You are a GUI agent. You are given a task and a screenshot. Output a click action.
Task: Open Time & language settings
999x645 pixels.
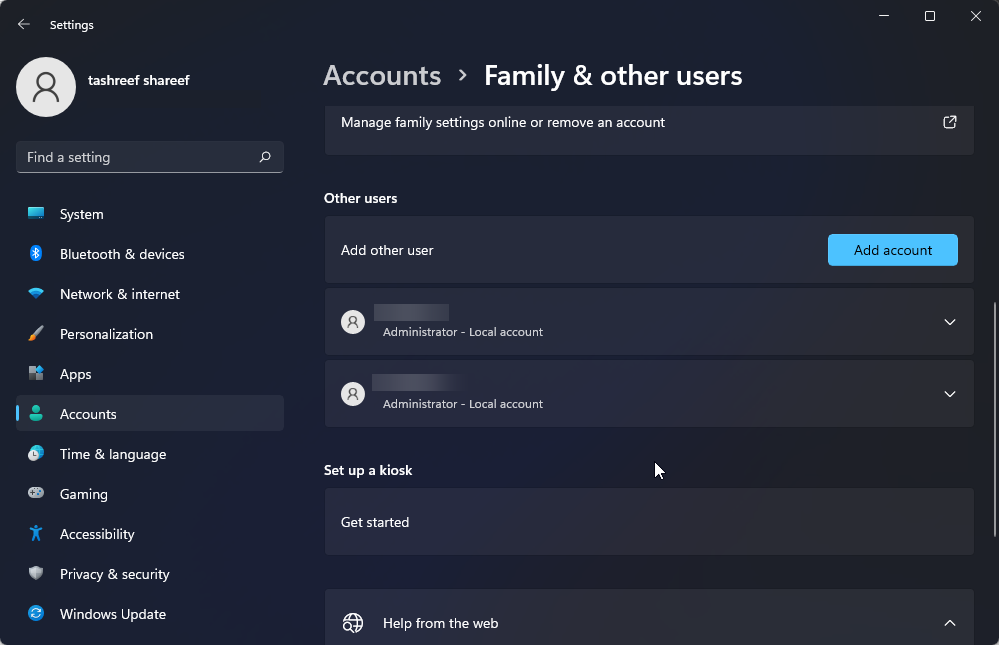[36, 454]
